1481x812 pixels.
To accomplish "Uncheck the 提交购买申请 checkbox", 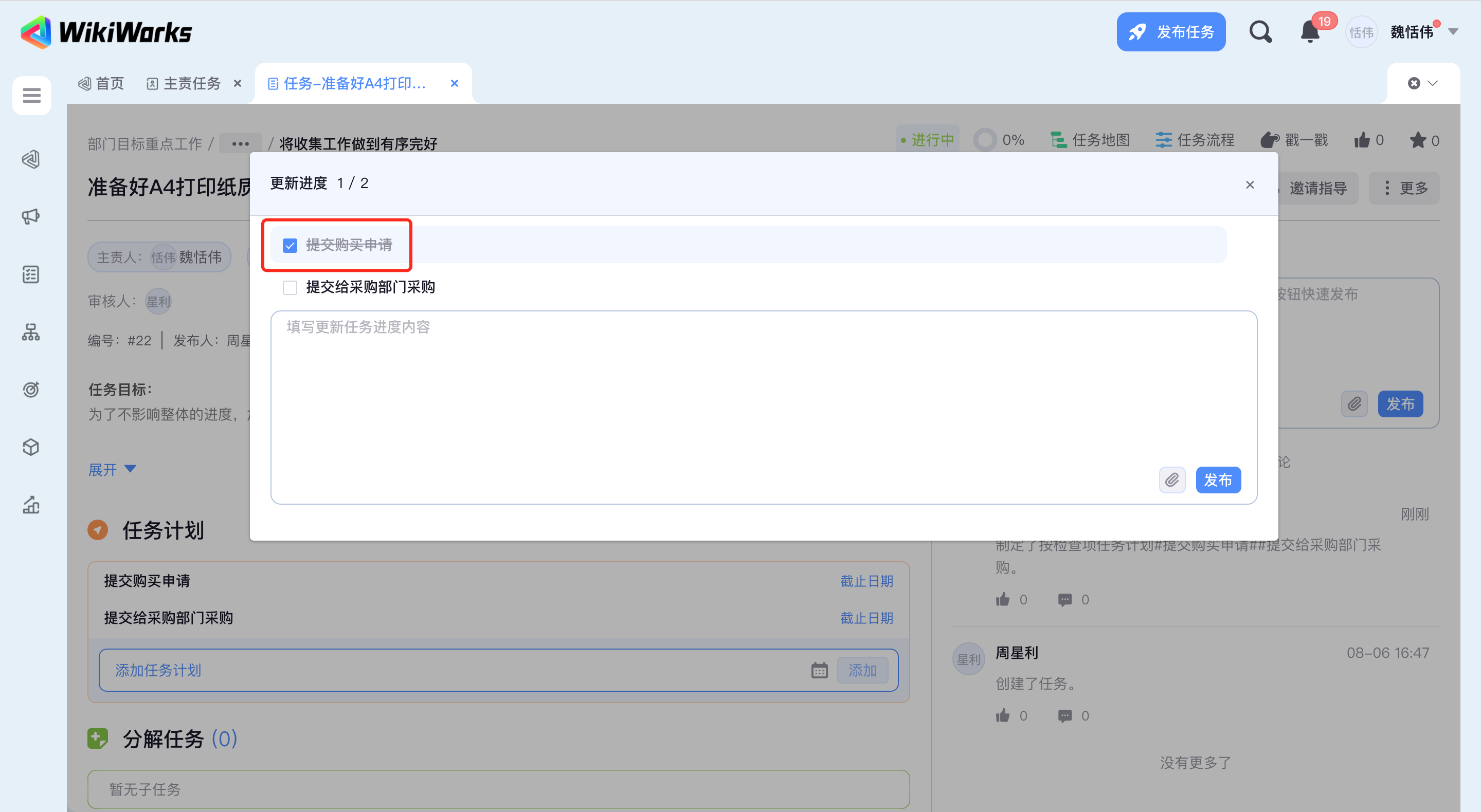I will pyautogui.click(x=290, y=245).
